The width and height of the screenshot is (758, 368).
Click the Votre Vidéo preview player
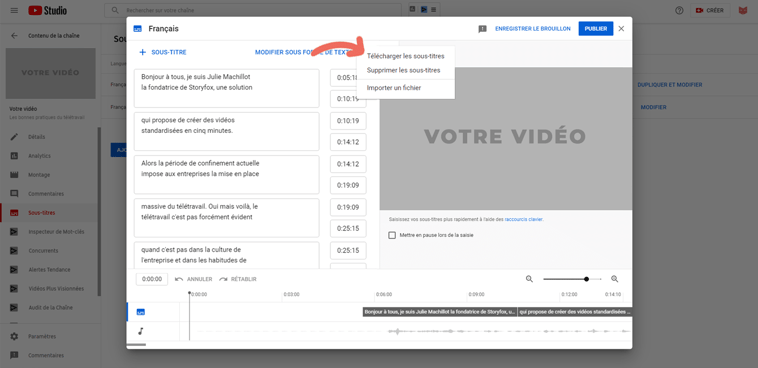[x=506, y=138]
